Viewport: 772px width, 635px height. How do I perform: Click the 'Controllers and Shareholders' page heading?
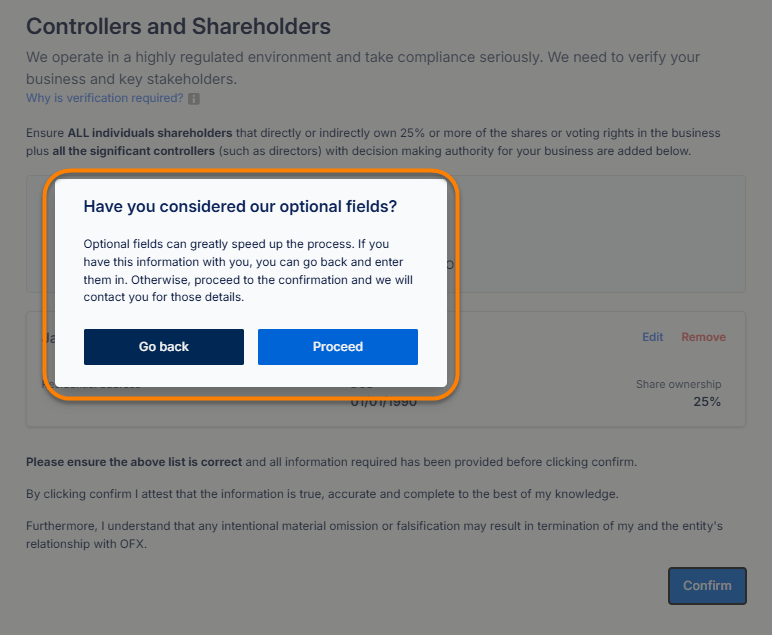[x=178, y=27]
